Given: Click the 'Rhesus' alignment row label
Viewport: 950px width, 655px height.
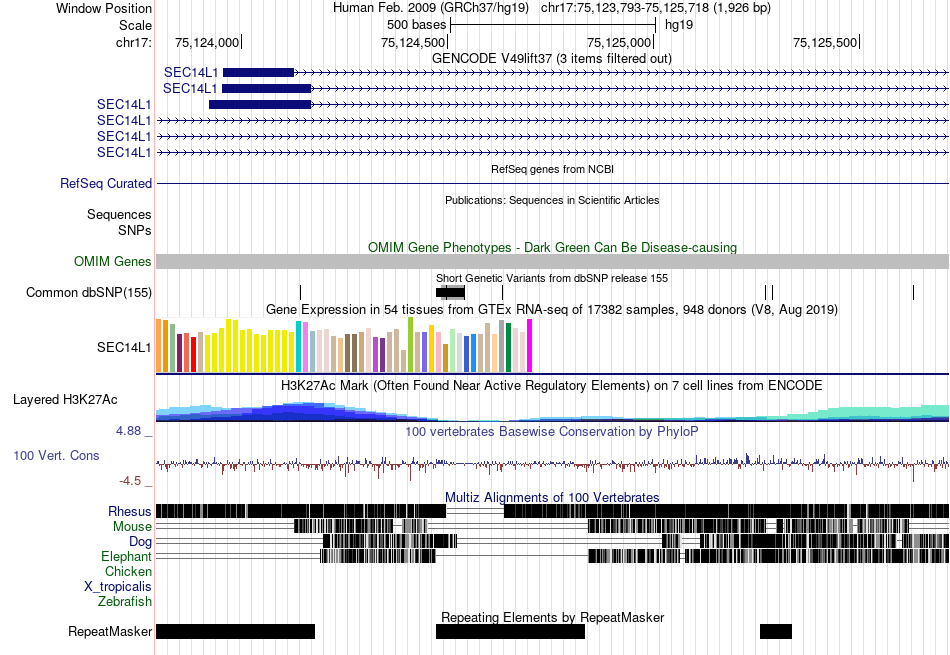Looking at the screenshot, I should pyautogui.click(x=130, y=511).
